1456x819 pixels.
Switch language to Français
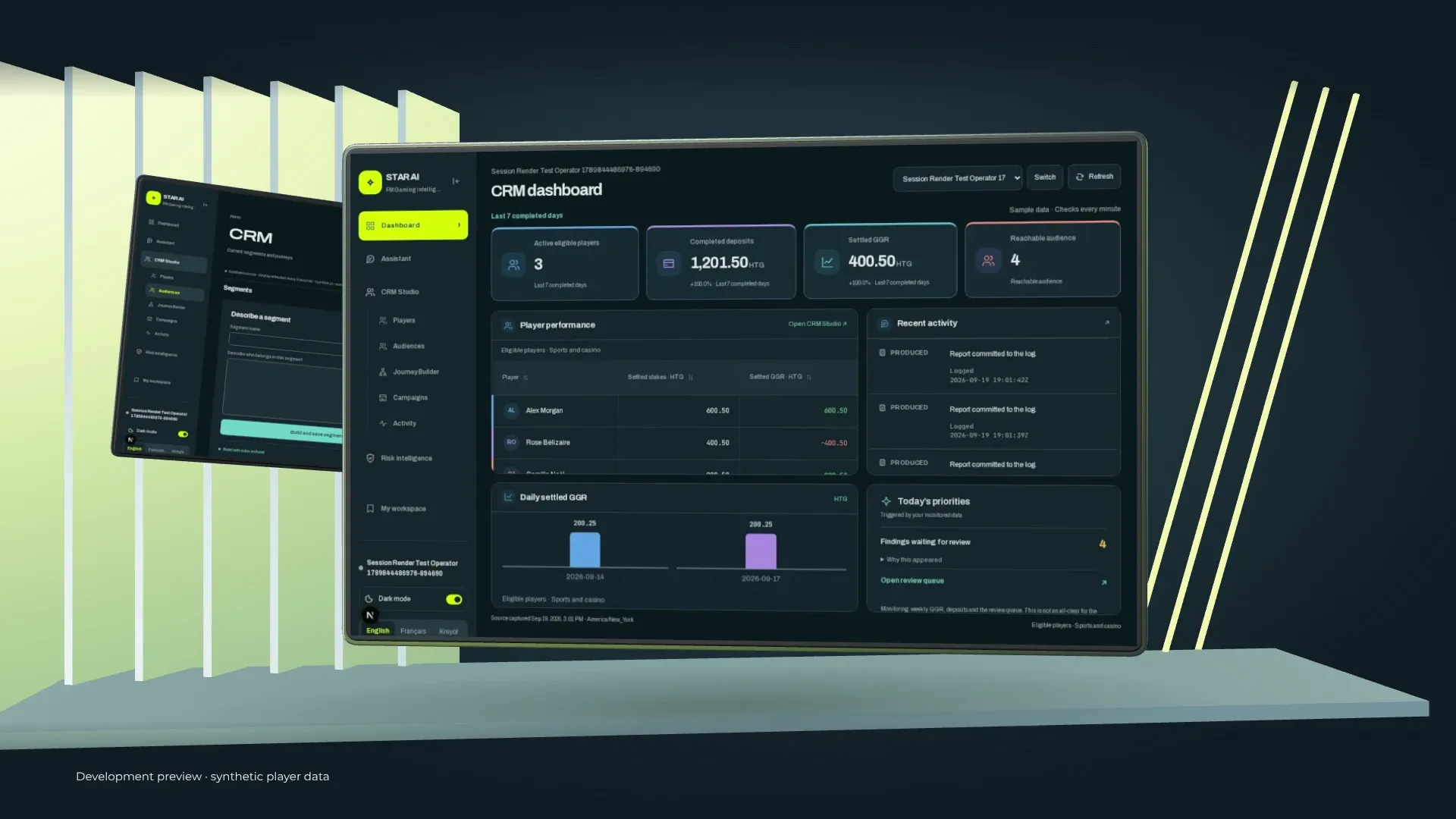click(413, 631)
